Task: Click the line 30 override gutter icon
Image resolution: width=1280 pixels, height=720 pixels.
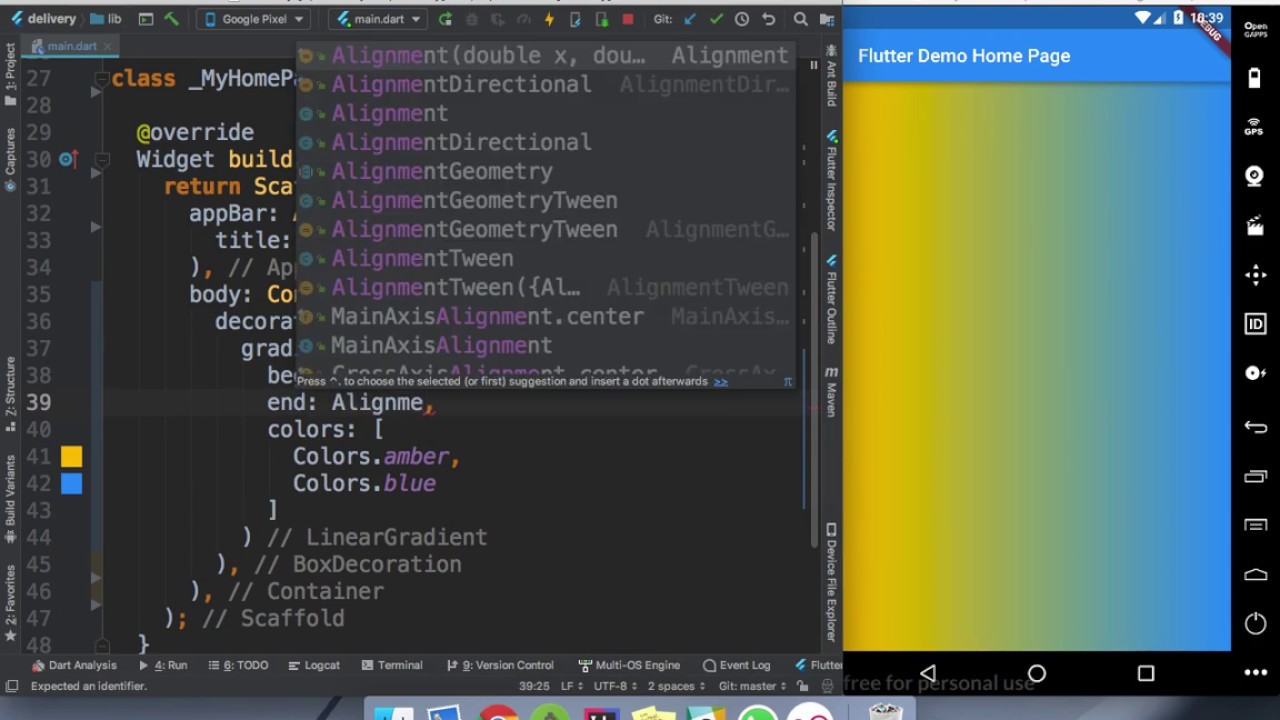Action: click(x=67, y=159)
